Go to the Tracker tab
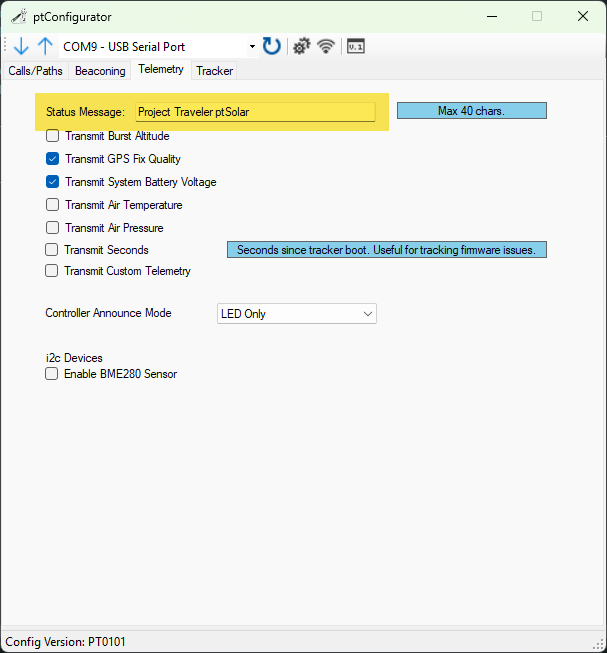 (214, 71)
